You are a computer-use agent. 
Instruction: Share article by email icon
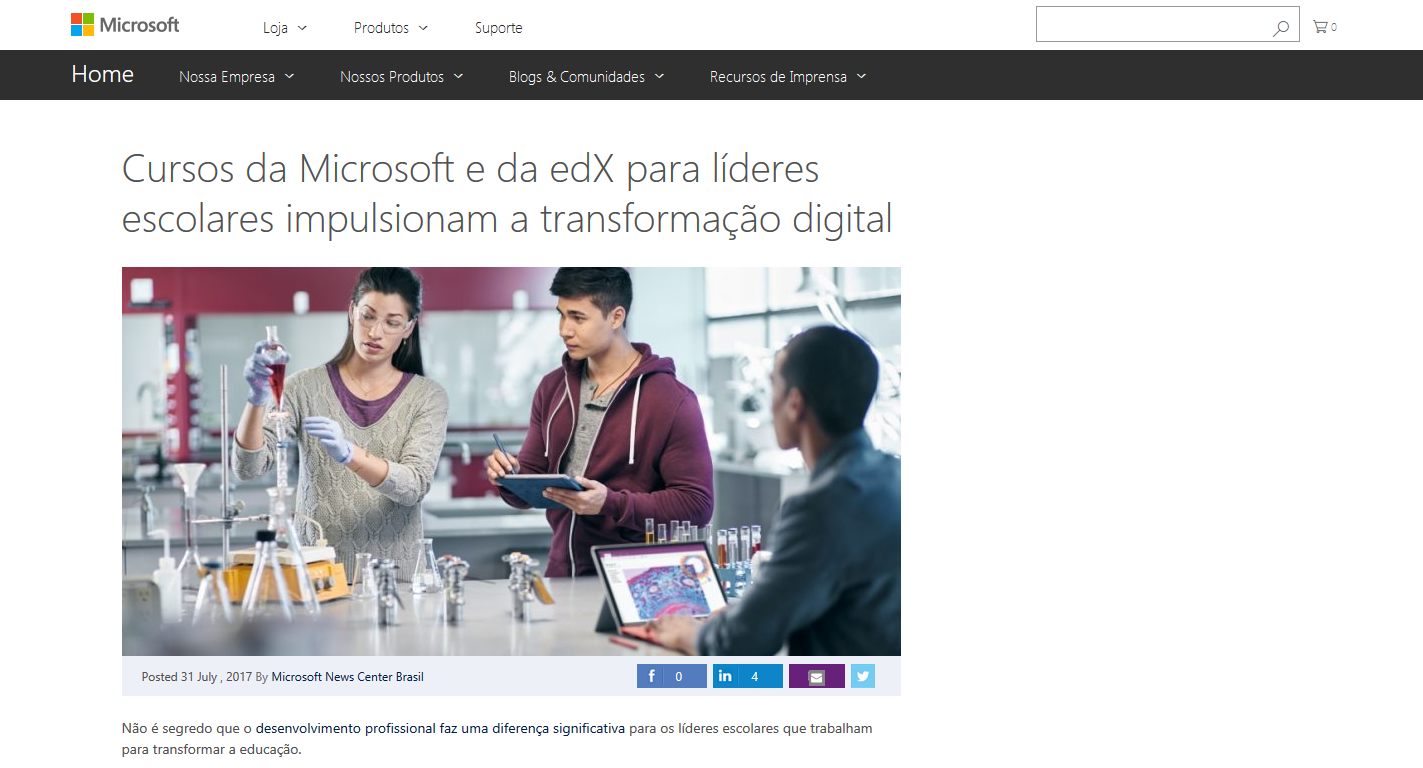tap(816, 676)
